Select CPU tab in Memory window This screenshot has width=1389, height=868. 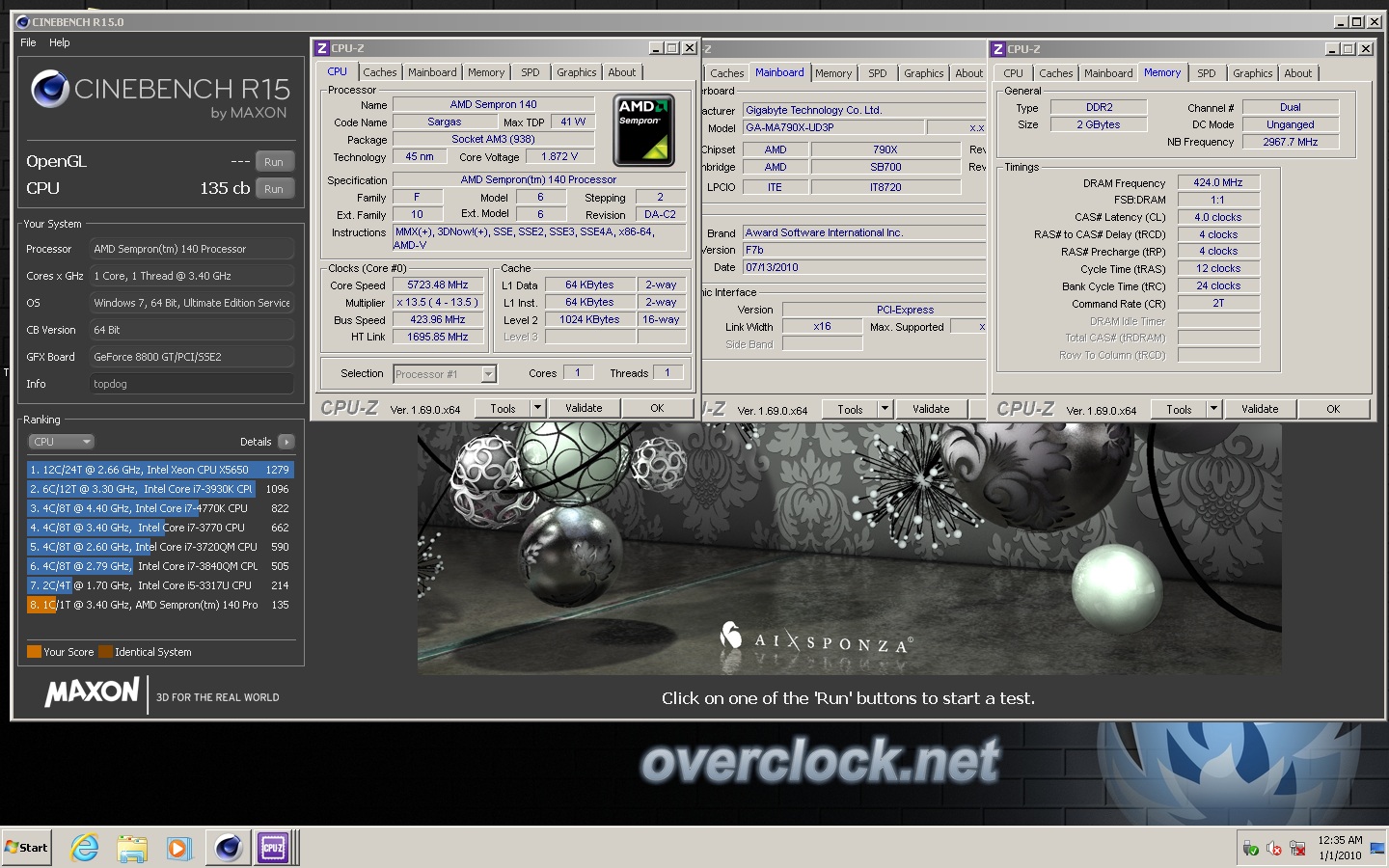point(1013,73)
